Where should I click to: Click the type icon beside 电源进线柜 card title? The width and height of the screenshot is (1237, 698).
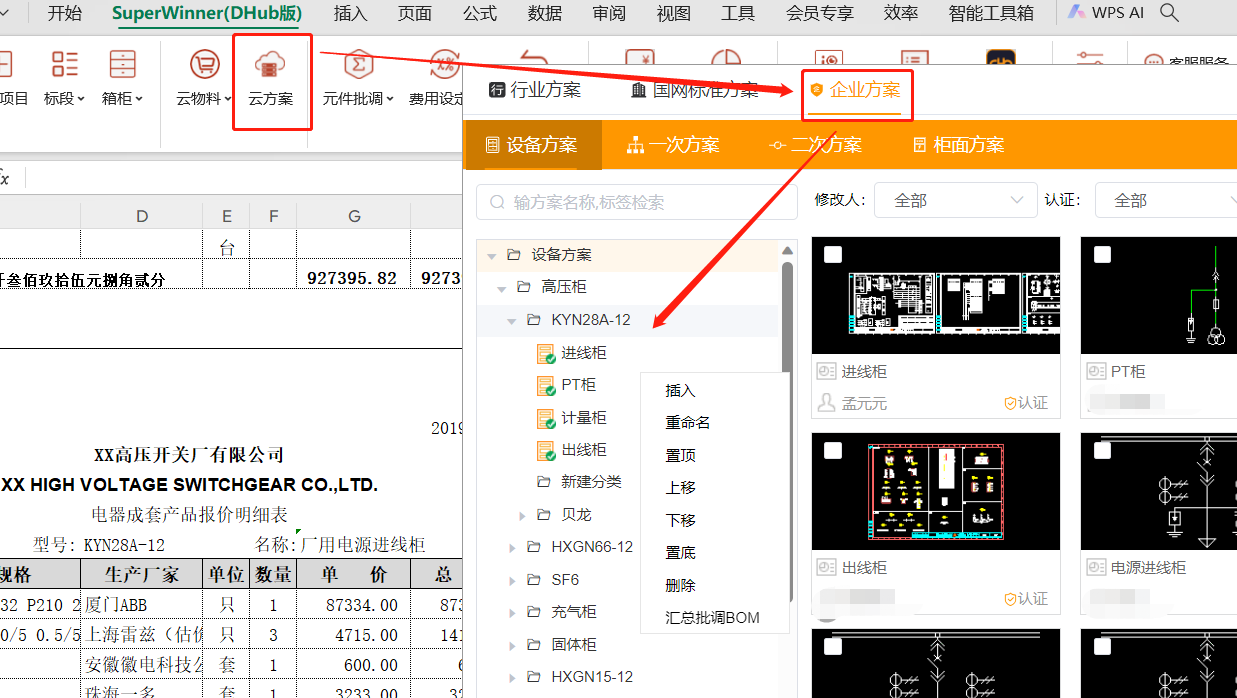1095,567
